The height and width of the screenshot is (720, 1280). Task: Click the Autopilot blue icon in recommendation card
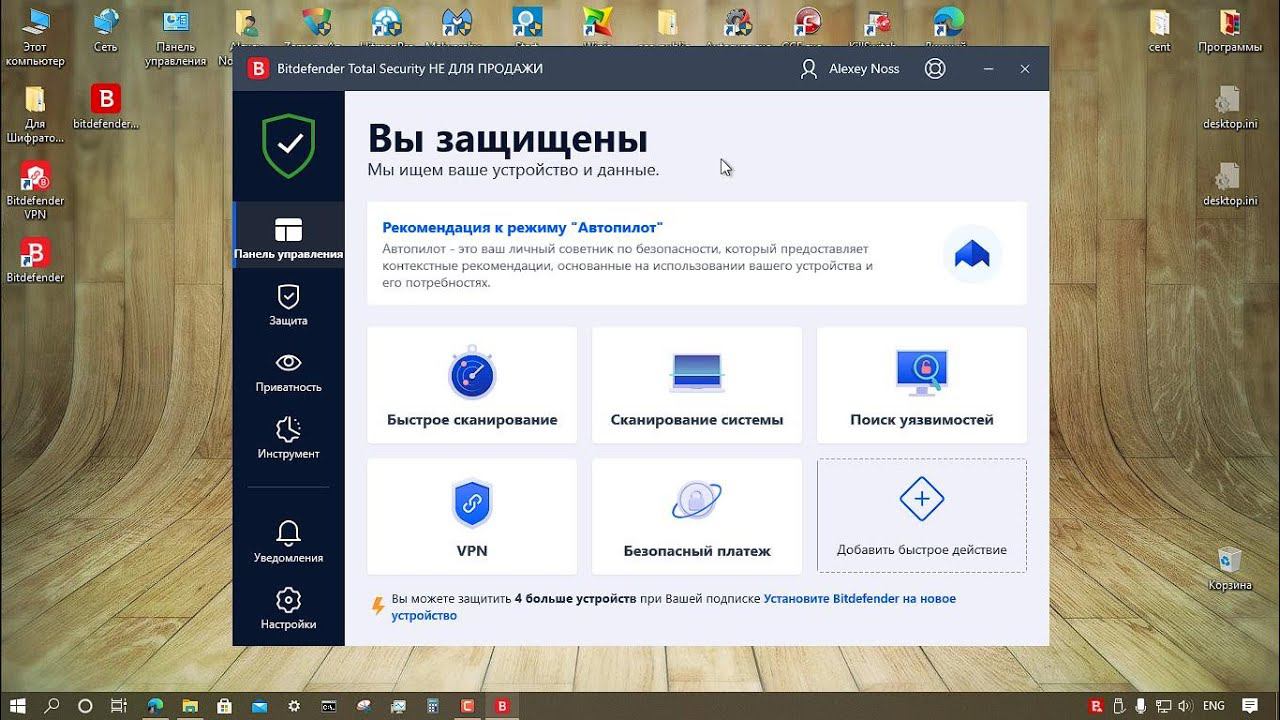tap(972, 254)
